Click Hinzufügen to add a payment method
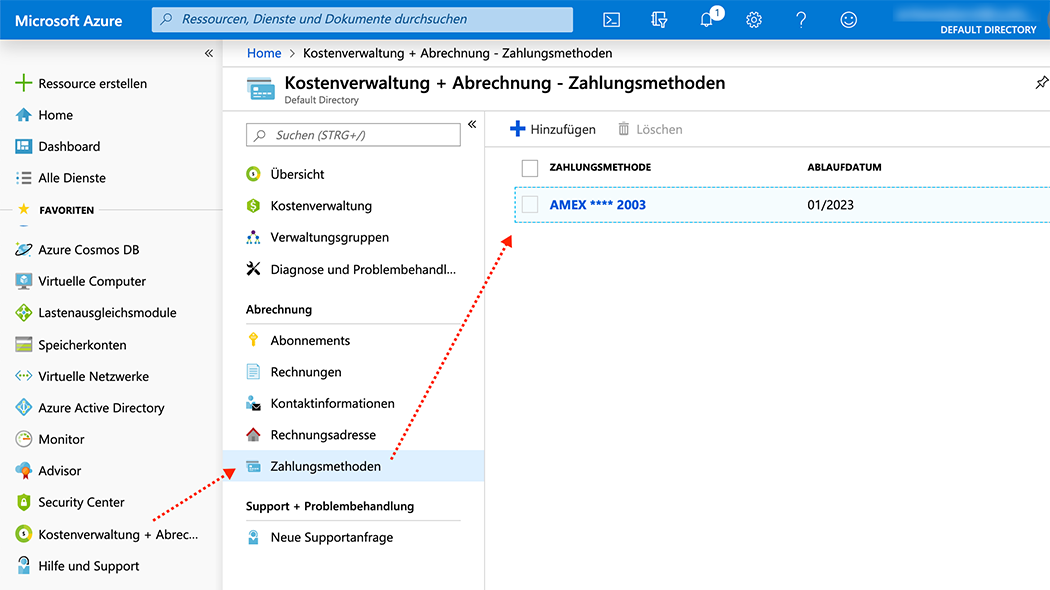Viewport: 1050px width, 590px height. point(552,129)
